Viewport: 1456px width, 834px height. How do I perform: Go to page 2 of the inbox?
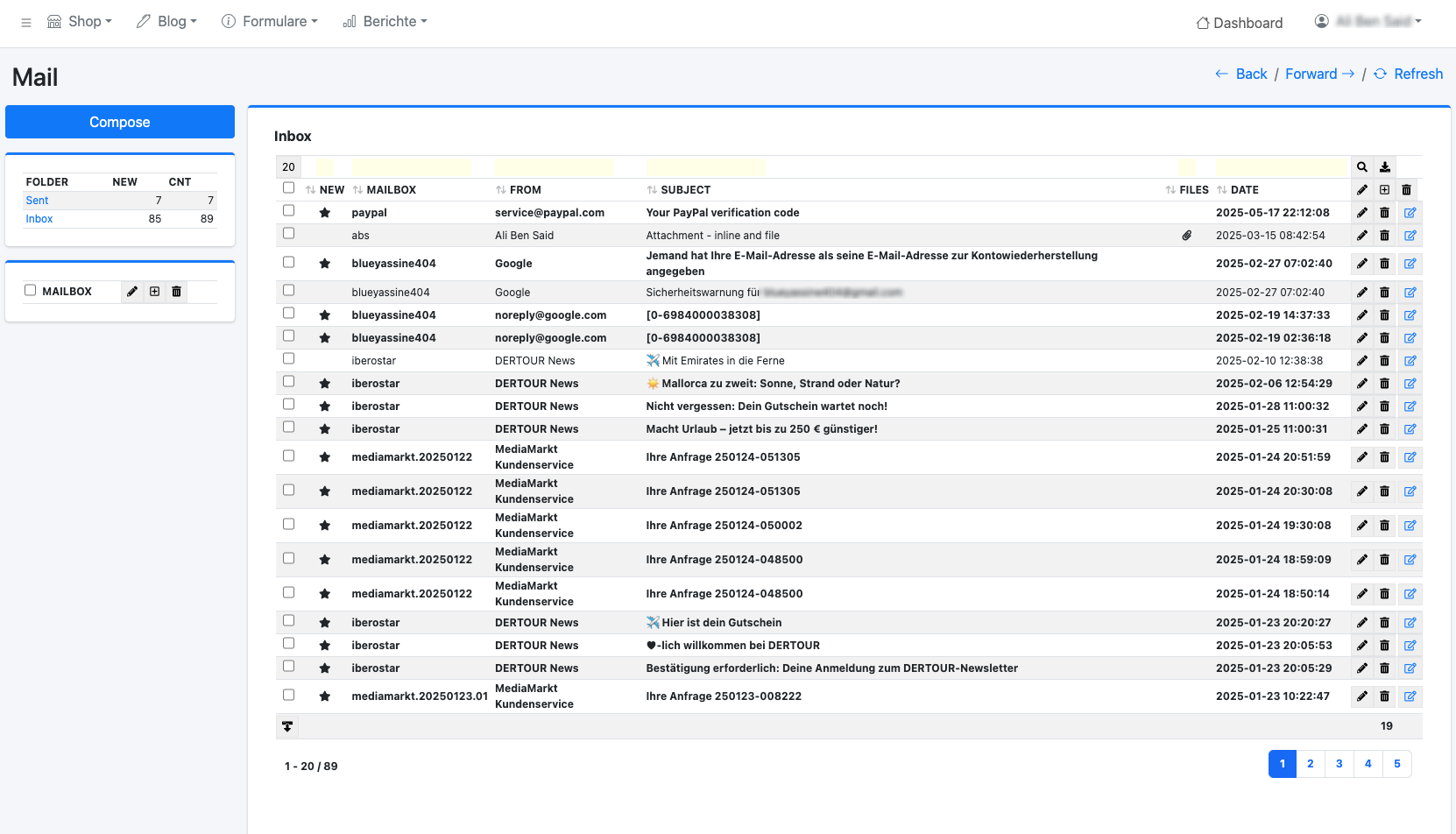[1311, 764]
